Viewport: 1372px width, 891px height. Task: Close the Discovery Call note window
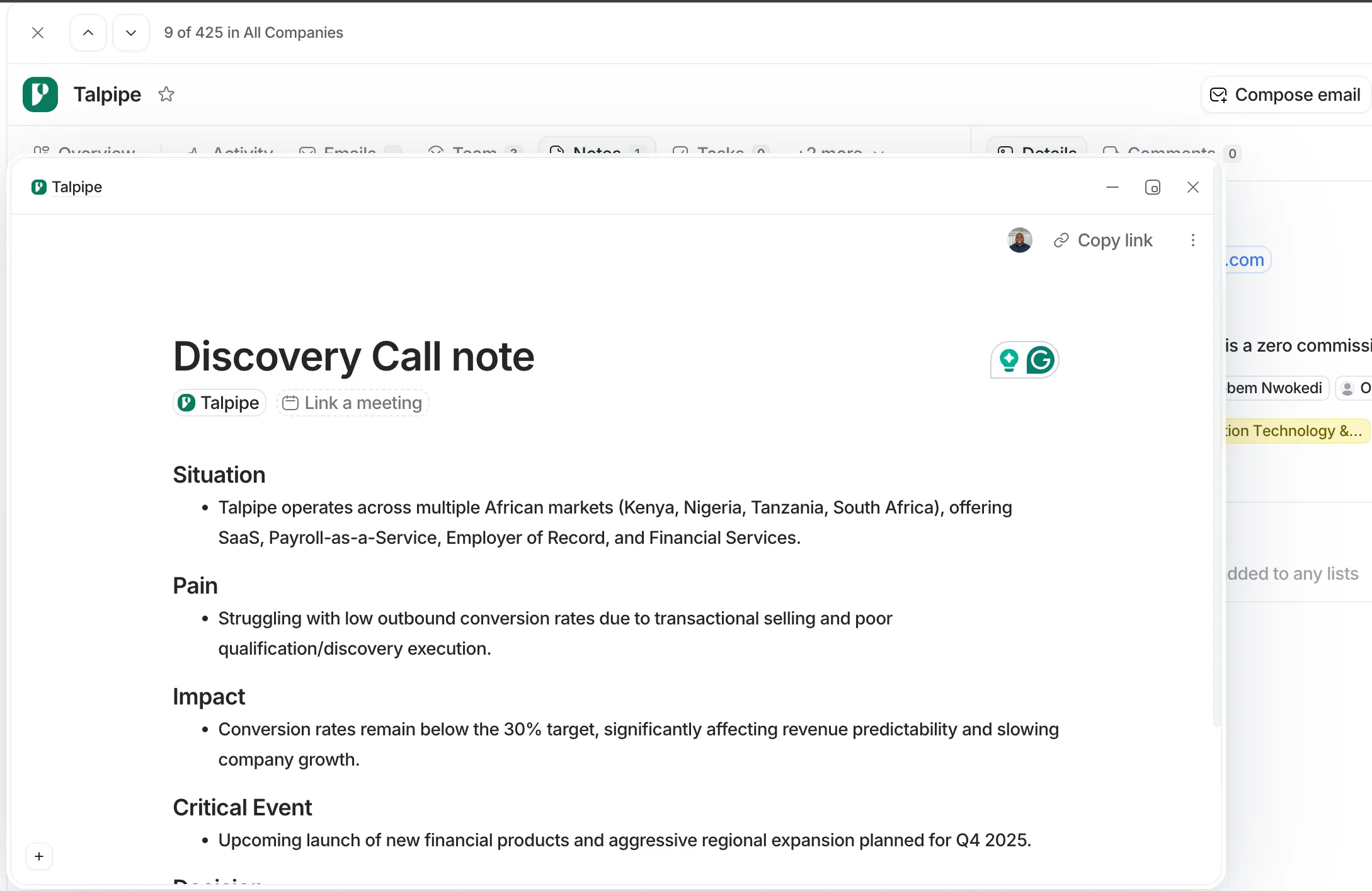point(1193,187)
